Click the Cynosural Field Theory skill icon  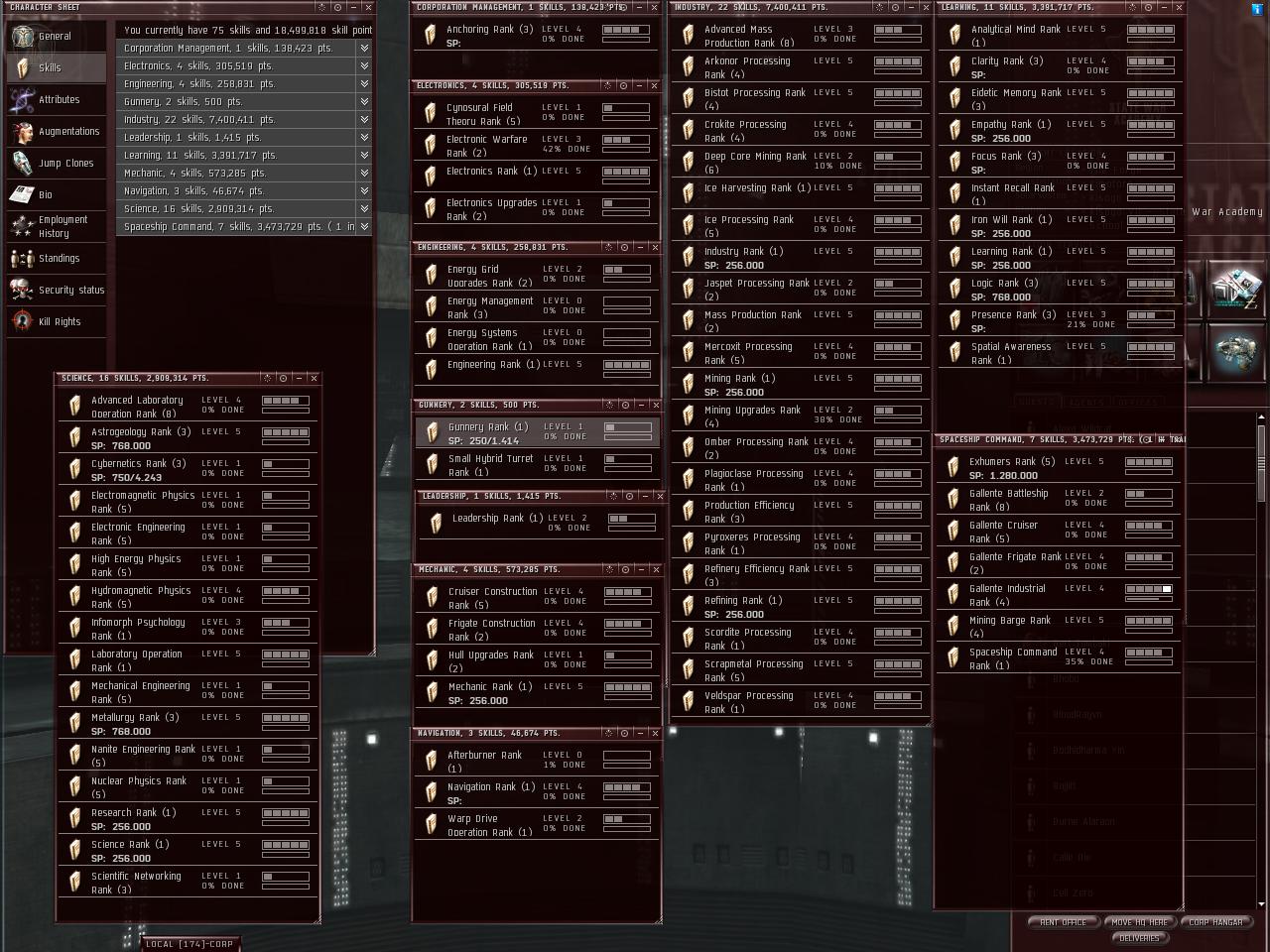click(430, 113)
